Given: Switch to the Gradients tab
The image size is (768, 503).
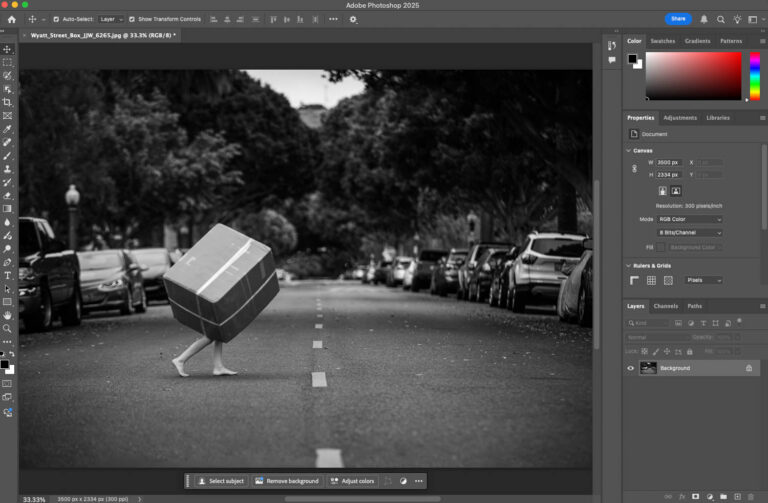Looking at the screenshot, I should coord(697,41).
